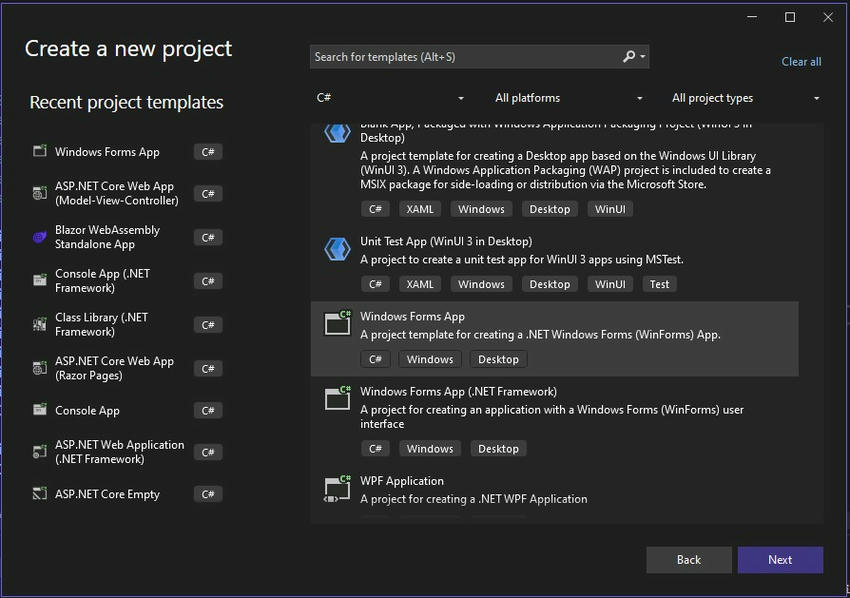
Task: Select the WPF Application template icon
Action: pos(337,488)
